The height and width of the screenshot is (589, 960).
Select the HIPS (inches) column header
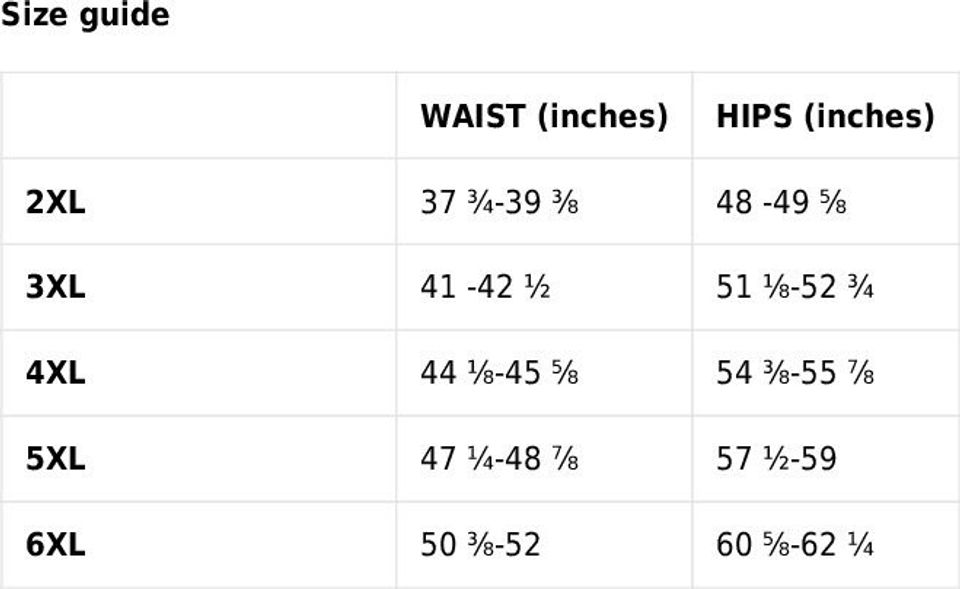825,116
